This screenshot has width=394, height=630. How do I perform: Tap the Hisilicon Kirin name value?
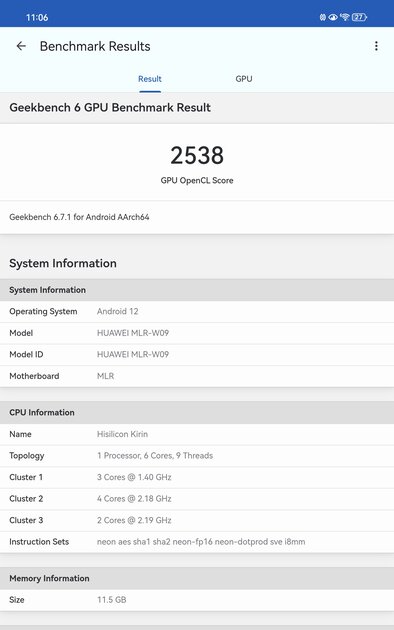point(122,434)
